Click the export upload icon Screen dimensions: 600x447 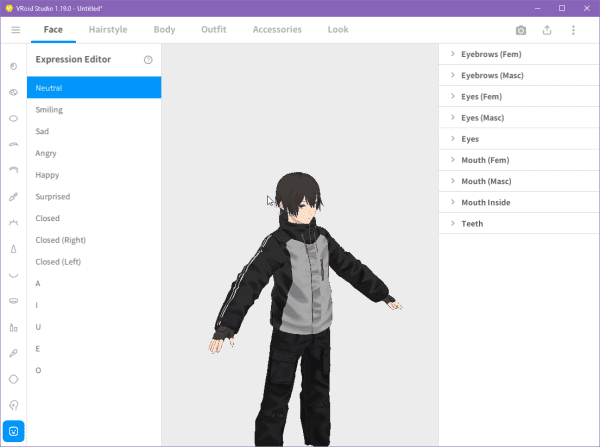547,30
